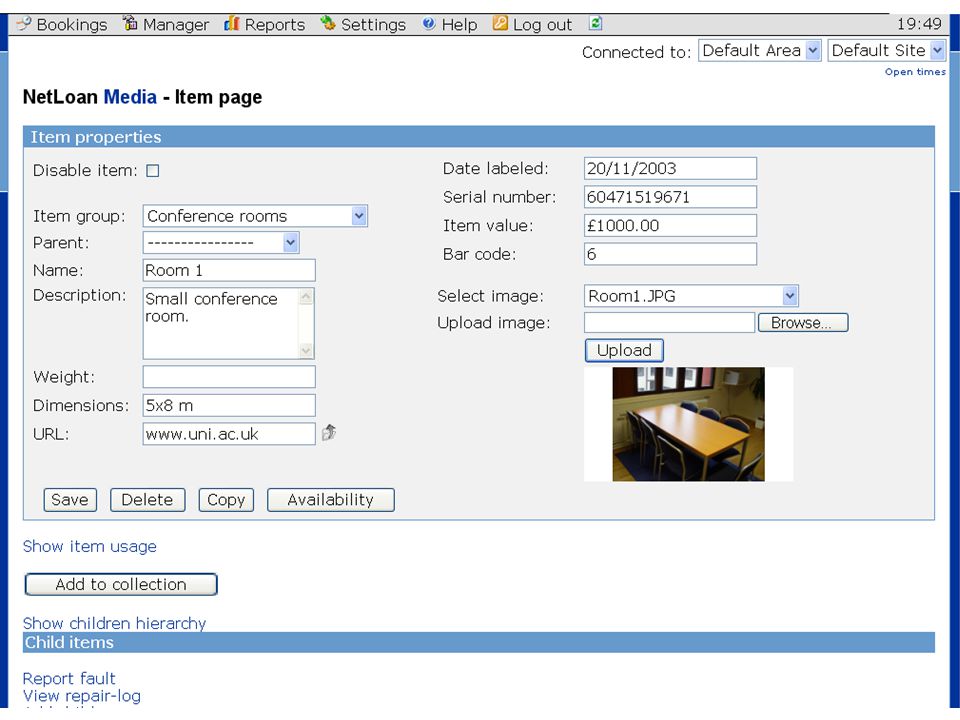
Task: Click the green refresh icon in menu bar
Action: coord(595,23)
